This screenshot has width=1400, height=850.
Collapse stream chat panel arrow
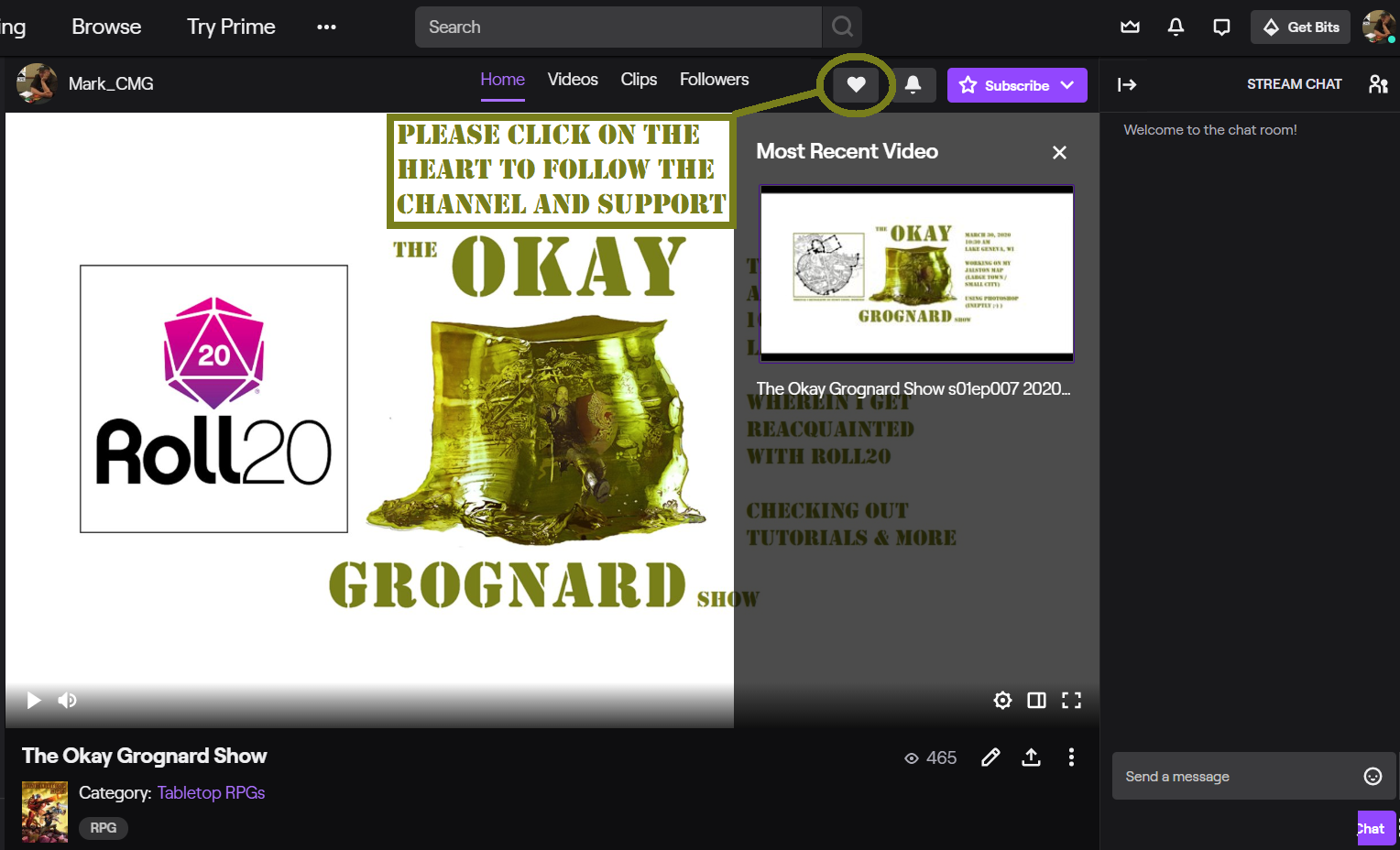(1127, 85)
